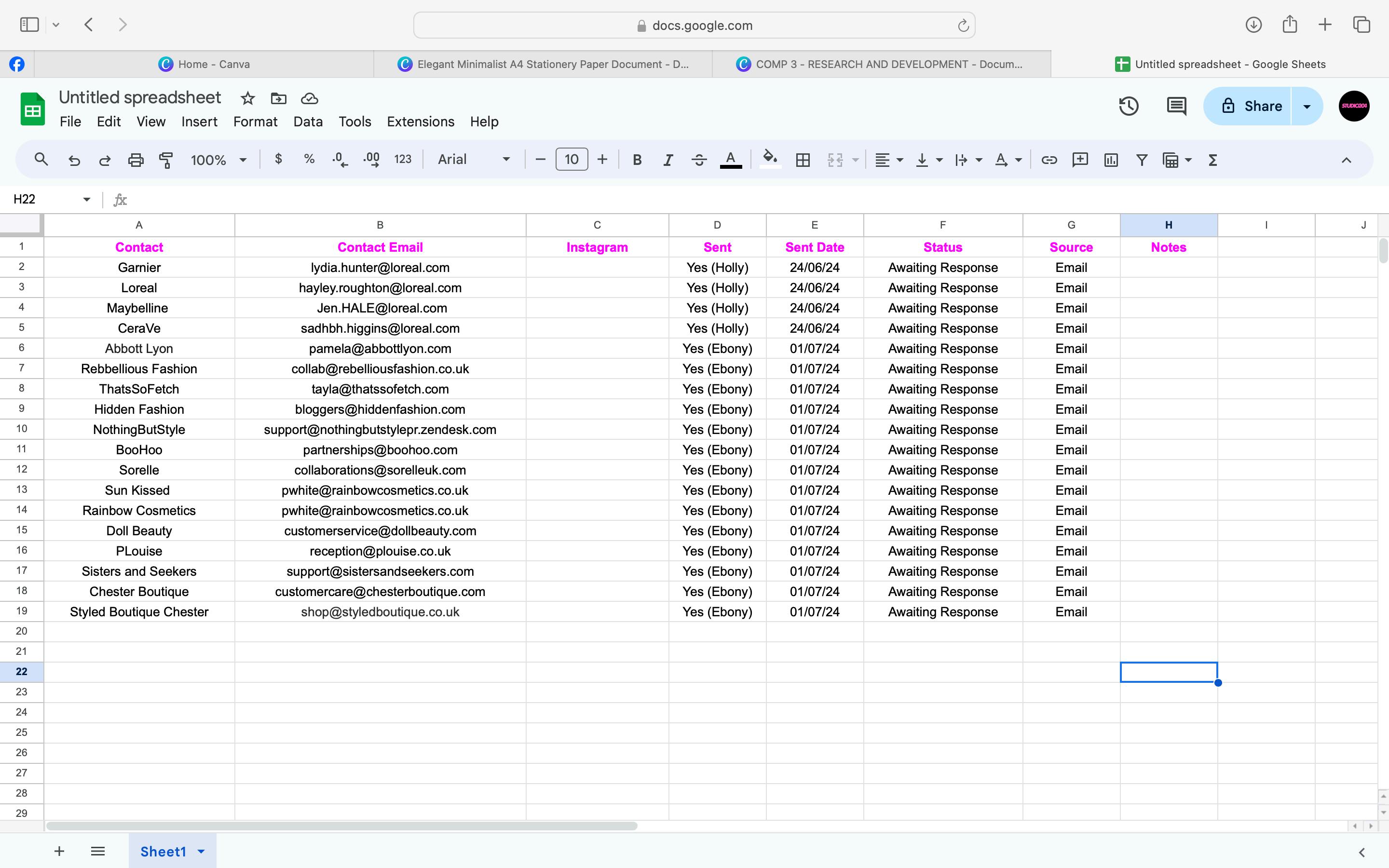Toggle italic formatting
This screenshot has height=868, width=1389.
(667, 160)
